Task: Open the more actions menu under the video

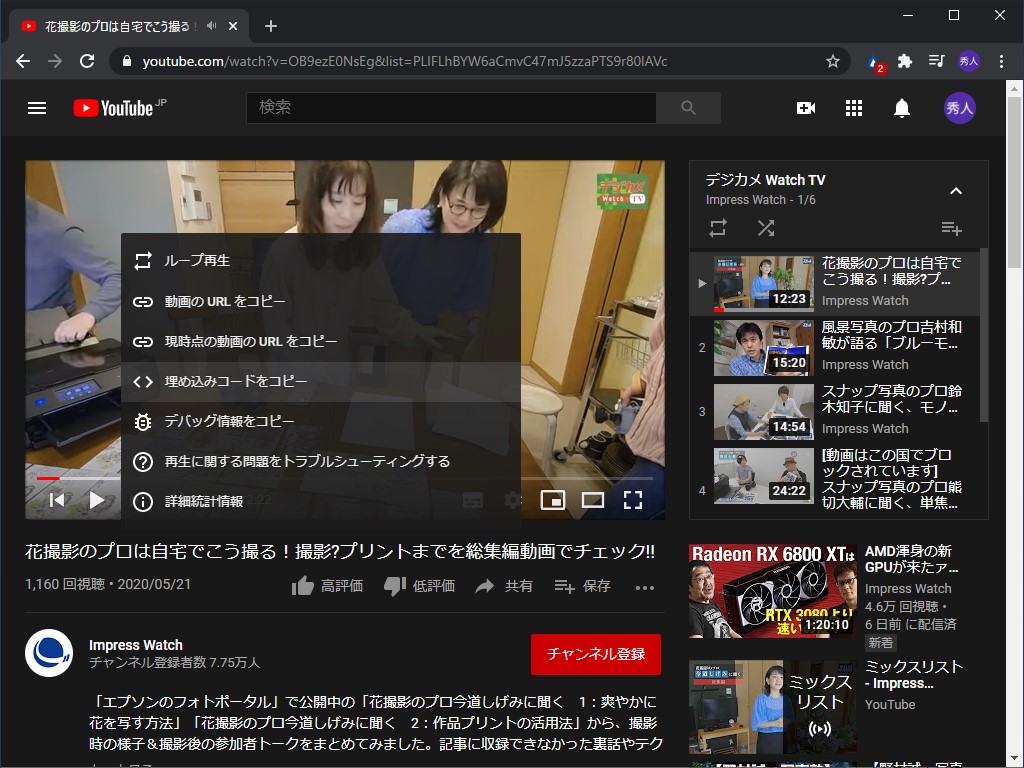Action: 645,587
